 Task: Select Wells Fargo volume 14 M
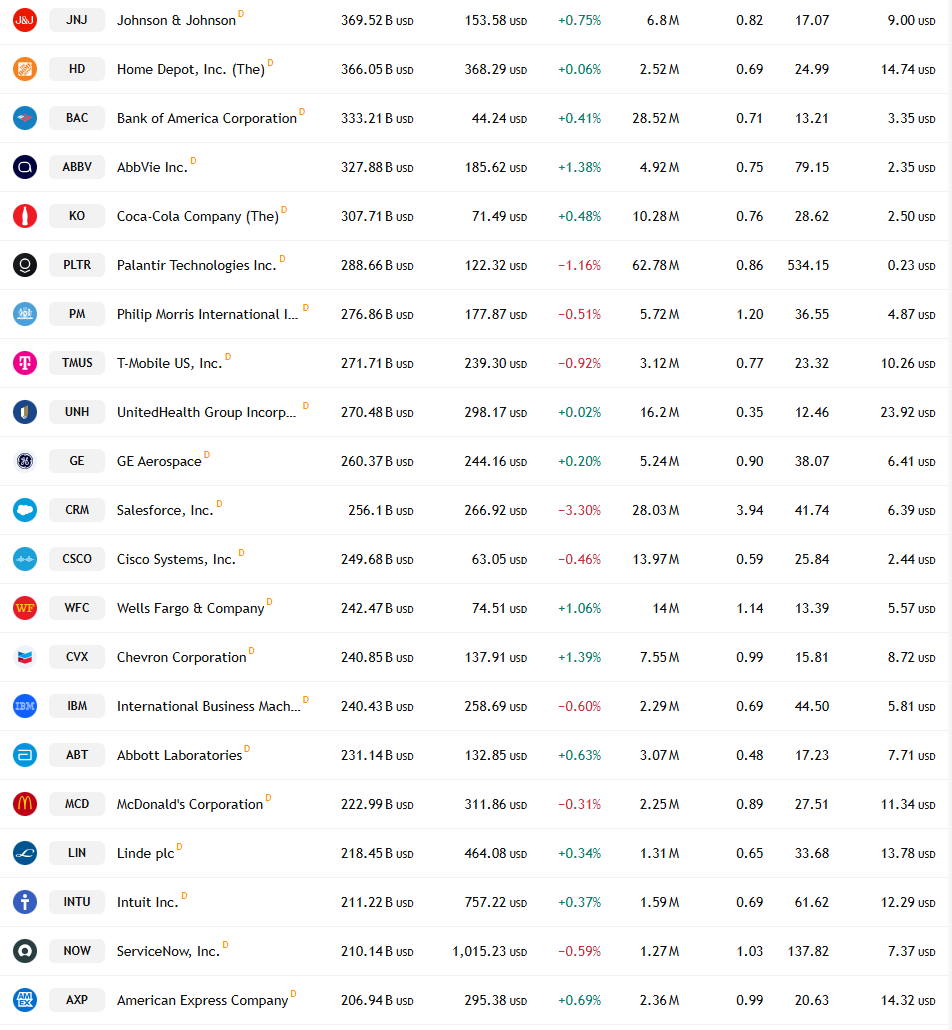point(666,608)
